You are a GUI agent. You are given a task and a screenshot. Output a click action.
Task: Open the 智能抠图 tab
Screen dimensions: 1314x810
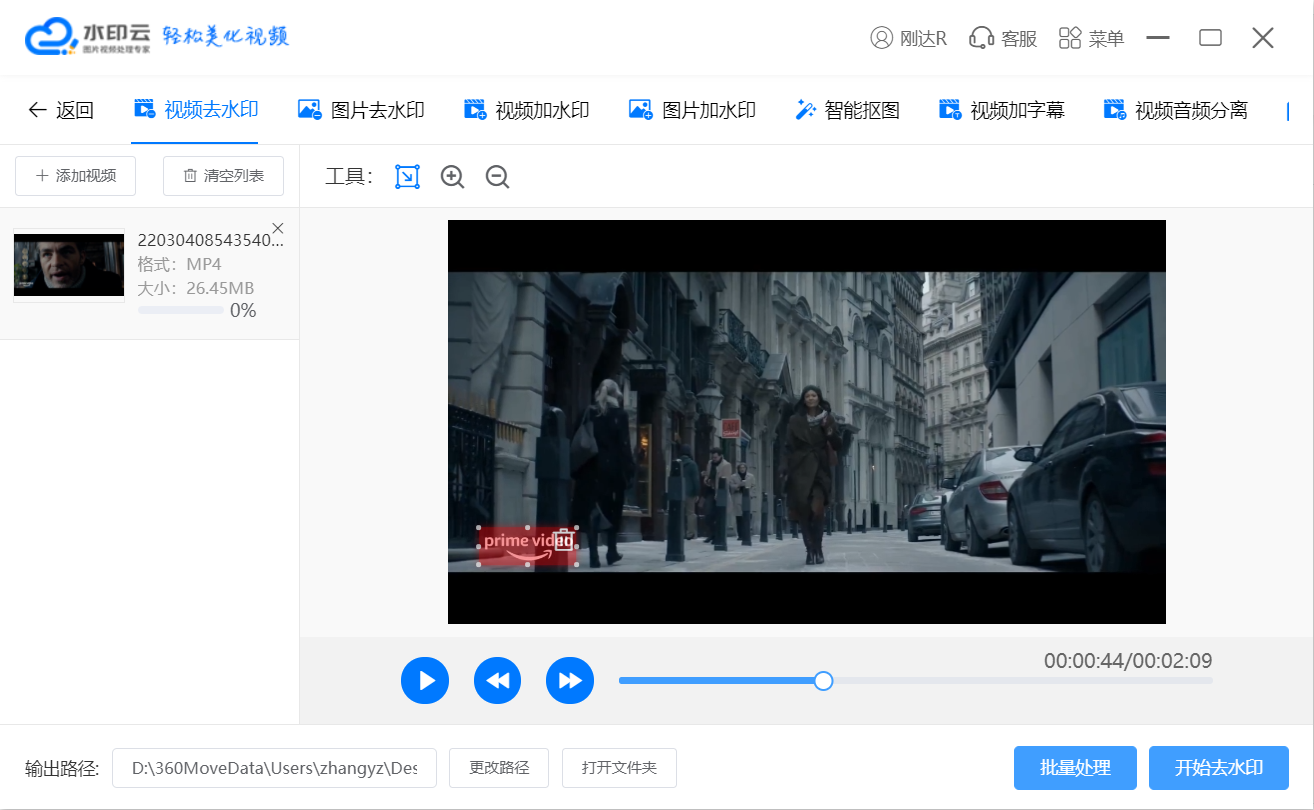click(847, 110)
